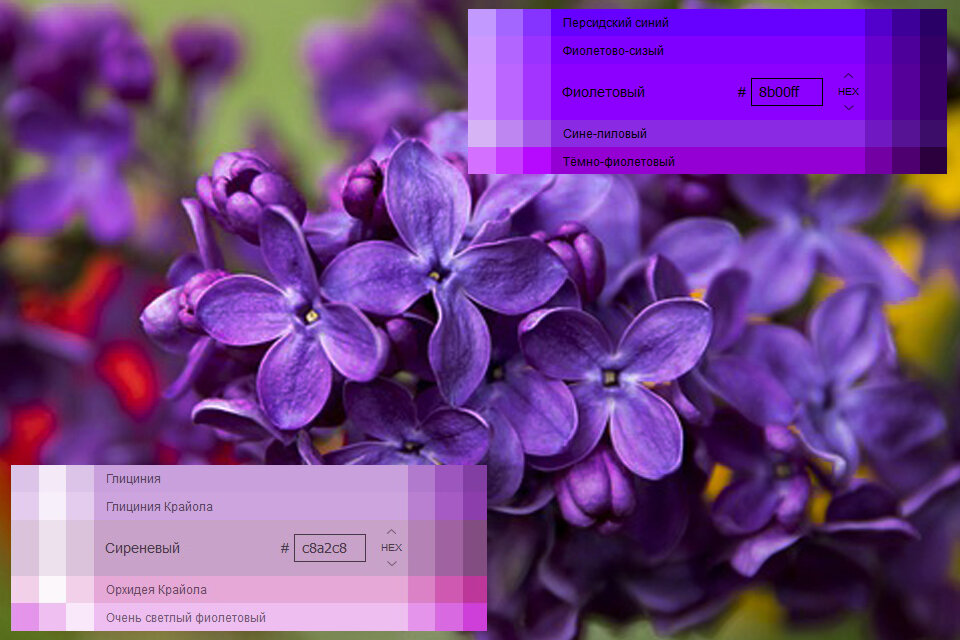Pick the darkest shade swatch of Очень светлый фиолетовый

pyautogui.click(x=475, y=617)
